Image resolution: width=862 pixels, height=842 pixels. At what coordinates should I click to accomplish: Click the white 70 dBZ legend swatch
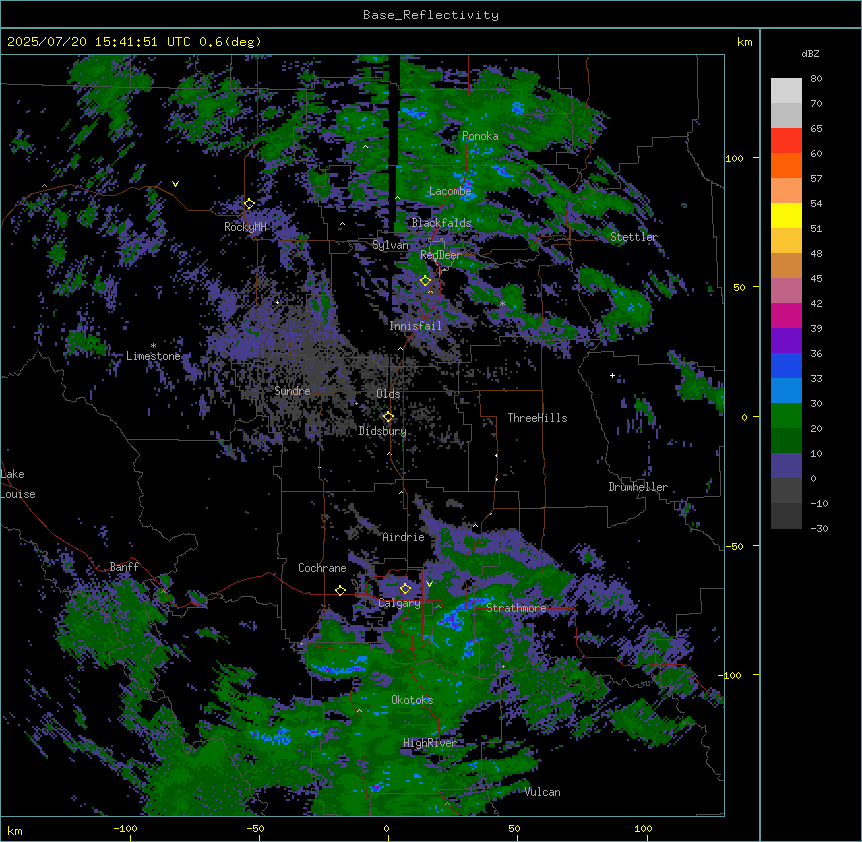point(786,90)
